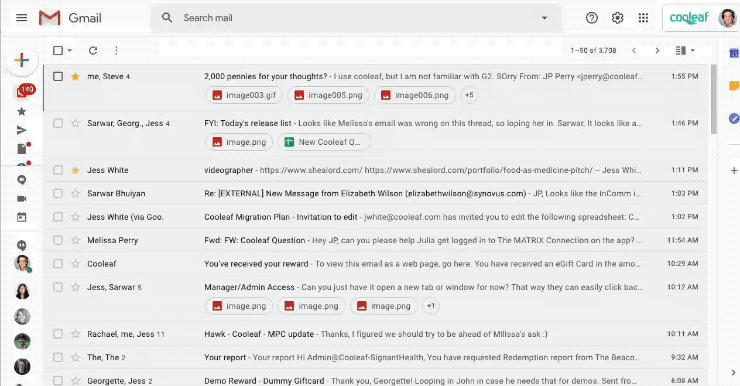Viewport: 740px width, 386px height.
Task: Star the Sarwar Bhuiyan email
Action: coord(75,193)
